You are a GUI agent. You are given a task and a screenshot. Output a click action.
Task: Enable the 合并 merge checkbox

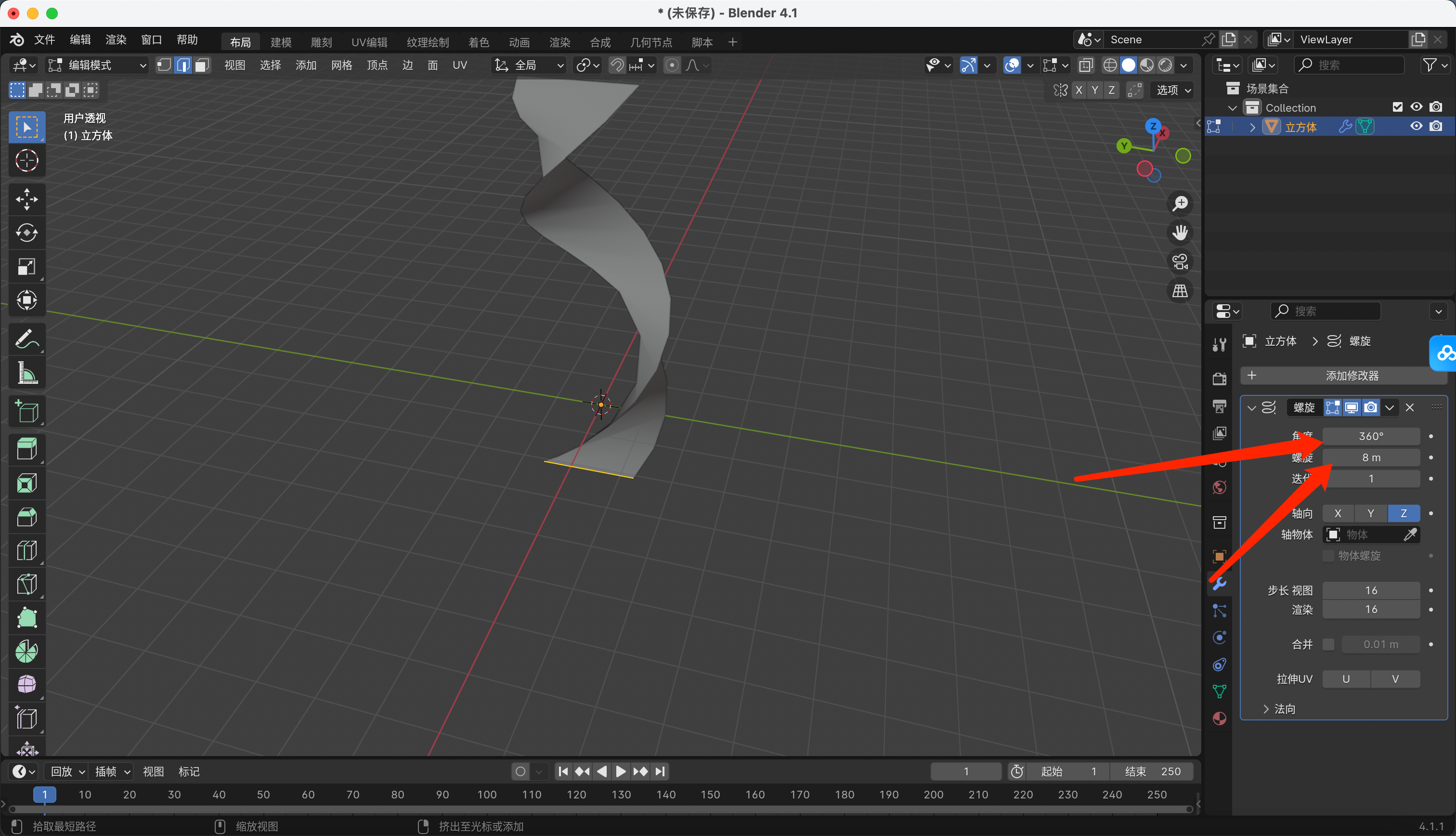pyautogui.click(x=1328, y=644)
